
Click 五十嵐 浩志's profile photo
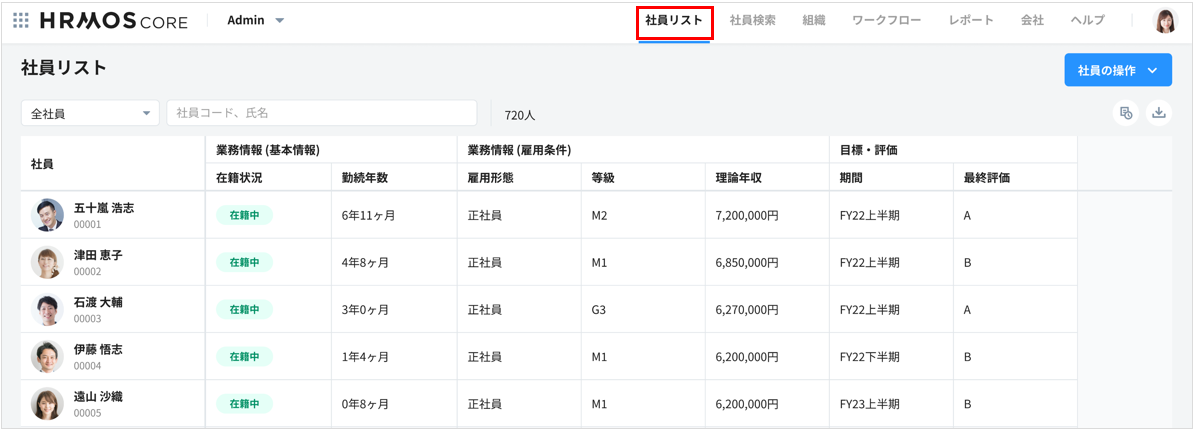(47, 215)
